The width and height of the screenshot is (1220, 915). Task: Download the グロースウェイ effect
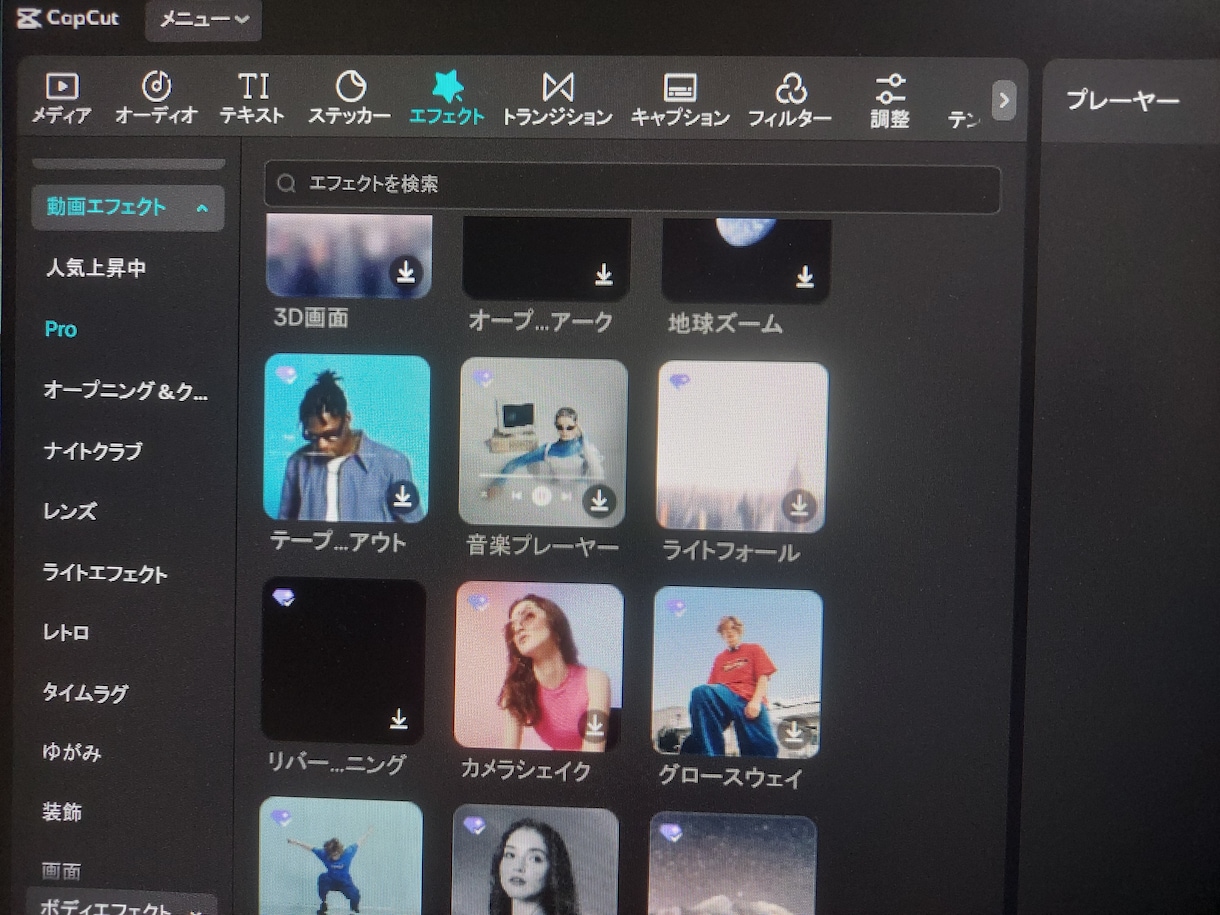click(793, 732)
